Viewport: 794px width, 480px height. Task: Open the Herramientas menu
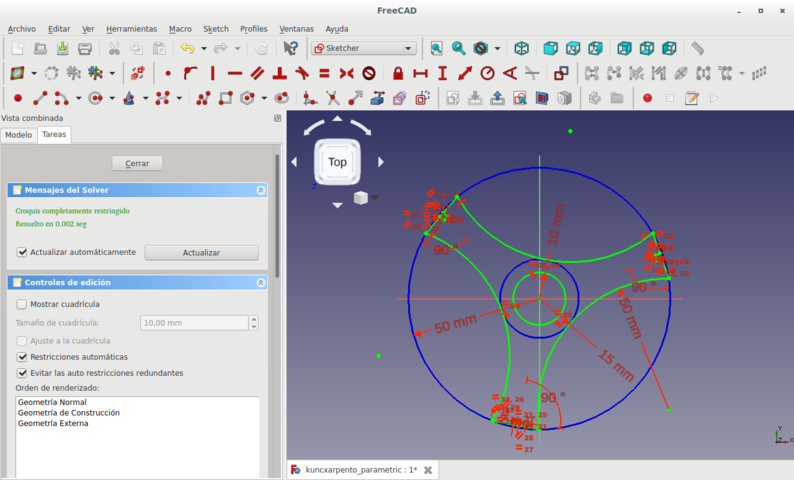tap(131, 29)
